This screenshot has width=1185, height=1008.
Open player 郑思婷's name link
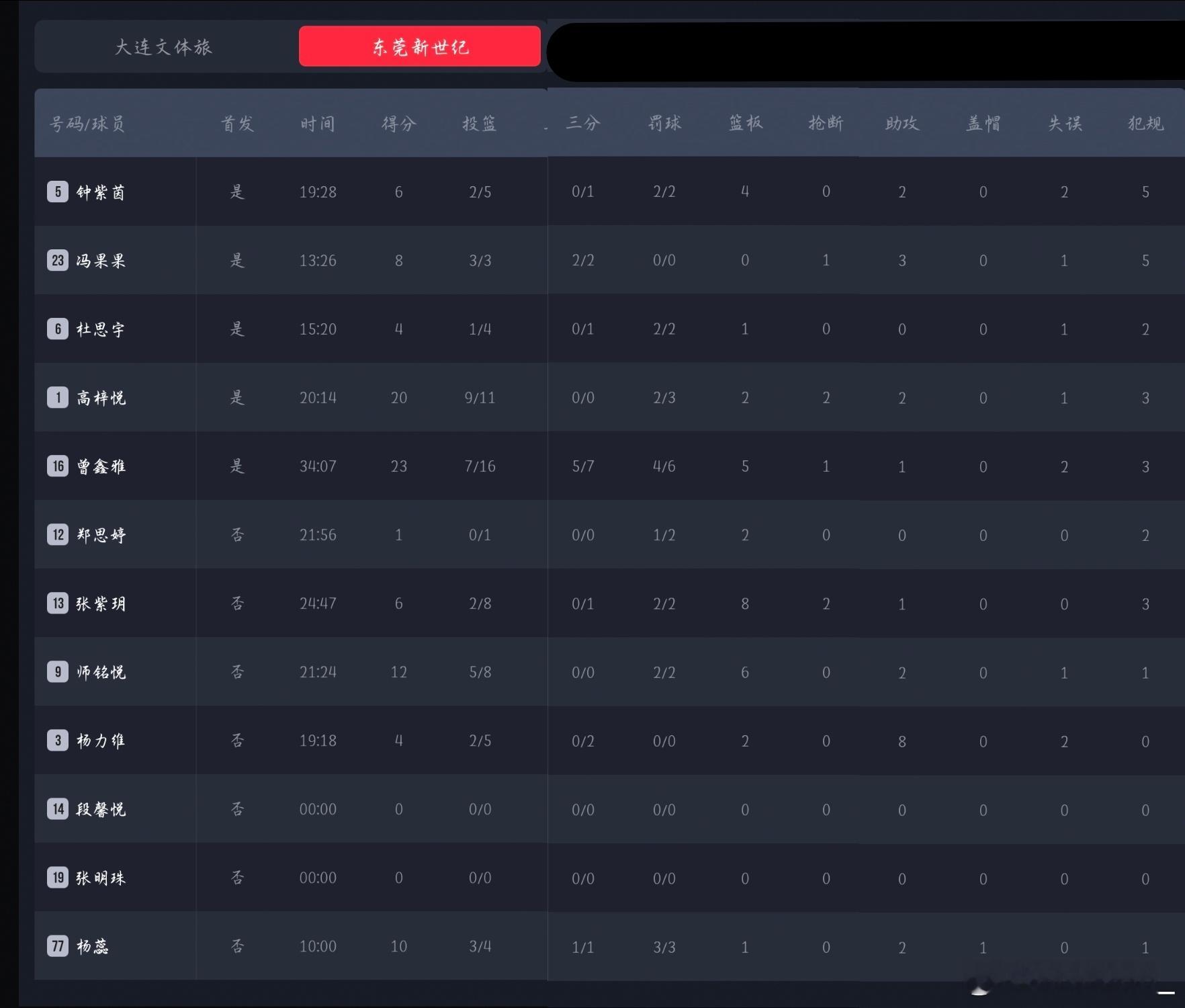click(x=100, y=535)
